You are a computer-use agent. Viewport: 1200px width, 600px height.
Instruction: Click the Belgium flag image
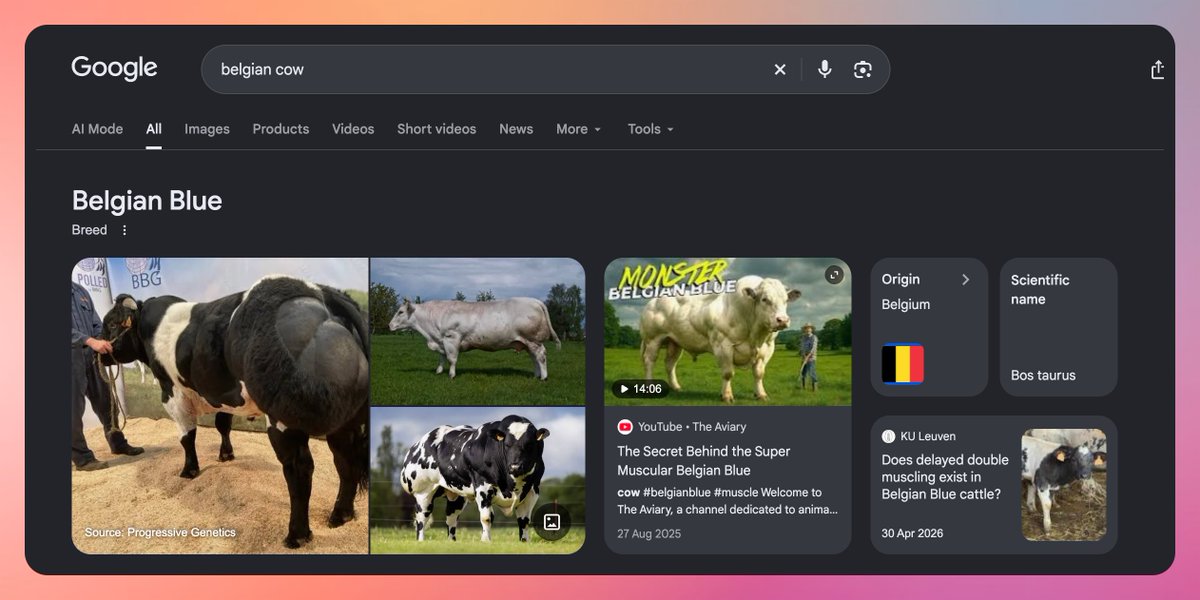[902, 364]
